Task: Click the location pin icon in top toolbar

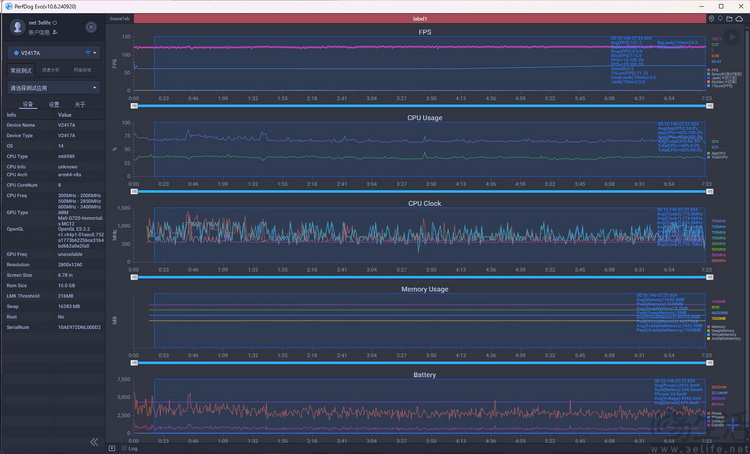Action: point(711,19)
